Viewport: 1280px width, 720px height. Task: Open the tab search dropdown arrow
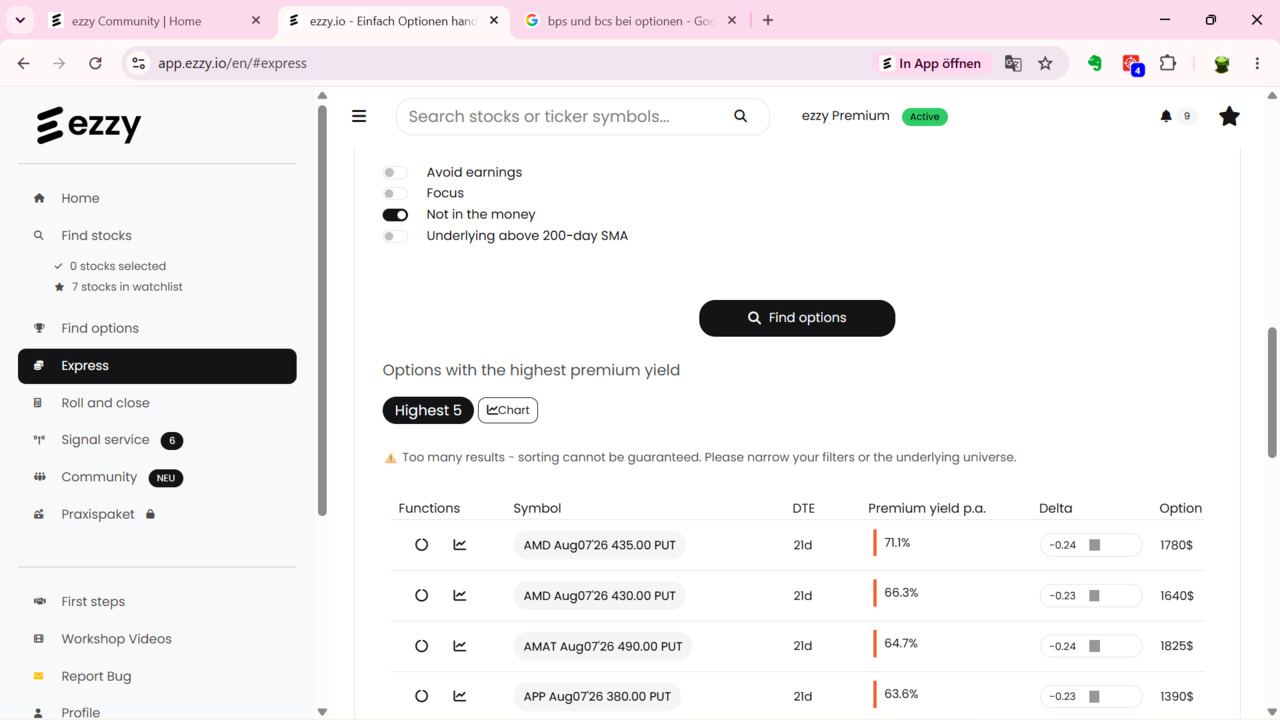tap(20, 20)
